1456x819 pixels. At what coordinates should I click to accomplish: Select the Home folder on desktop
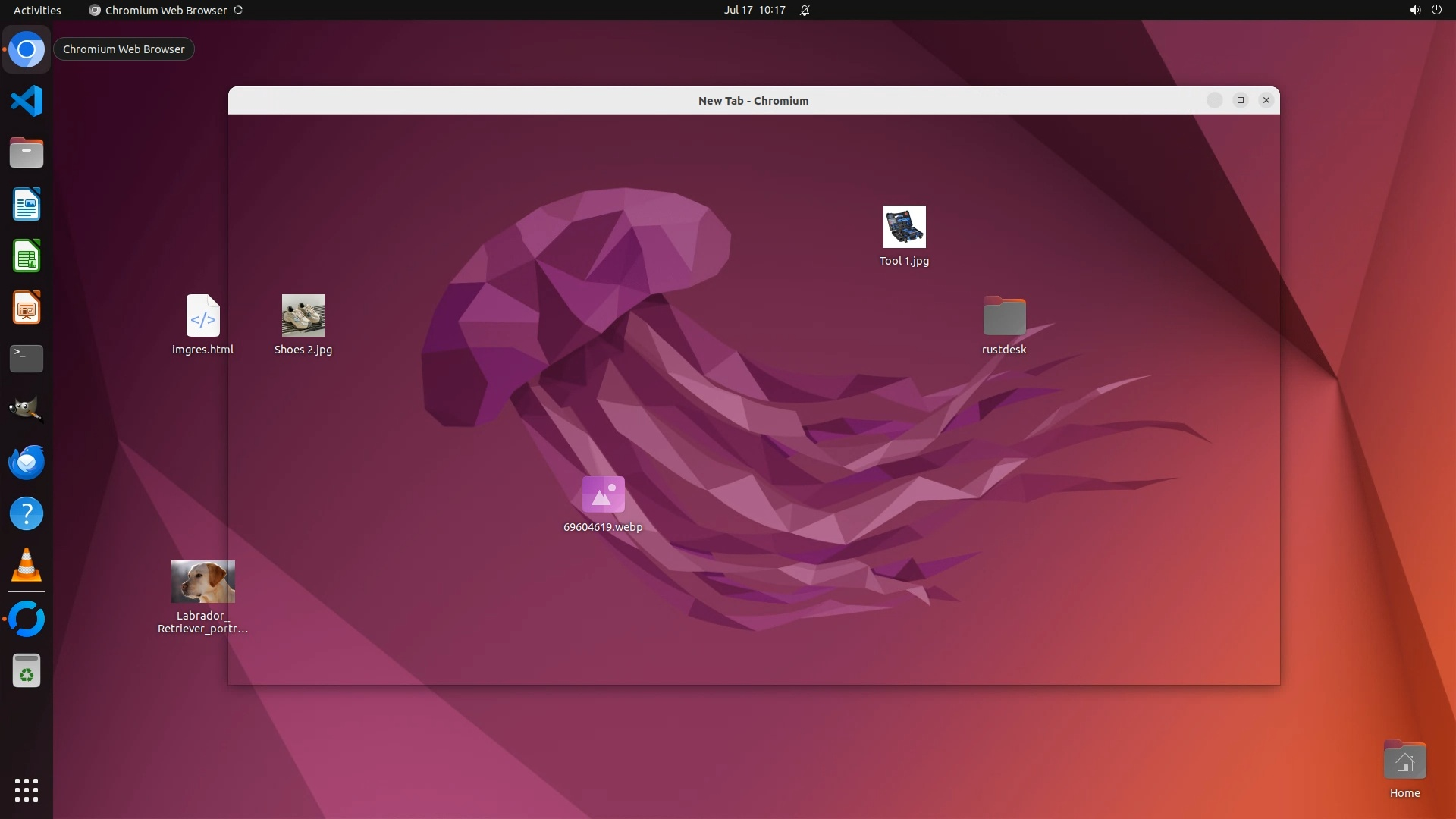[x=1404, y=761]
